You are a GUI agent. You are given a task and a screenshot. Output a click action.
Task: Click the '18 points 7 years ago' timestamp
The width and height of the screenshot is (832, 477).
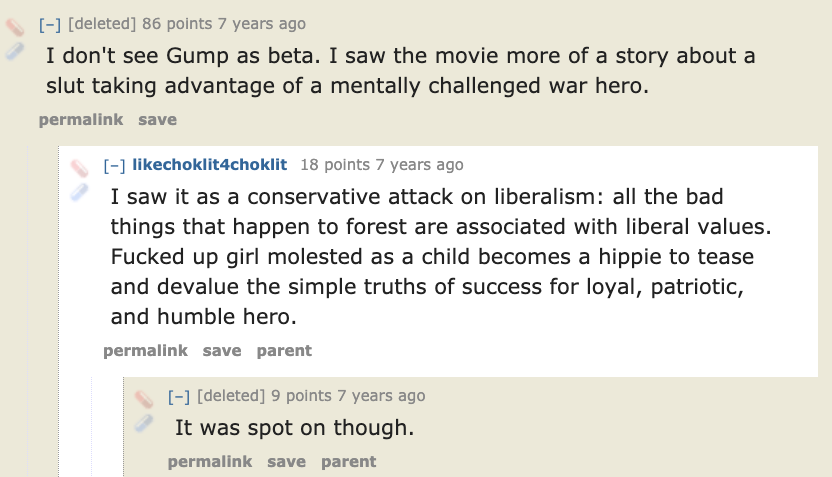[382, 165]
